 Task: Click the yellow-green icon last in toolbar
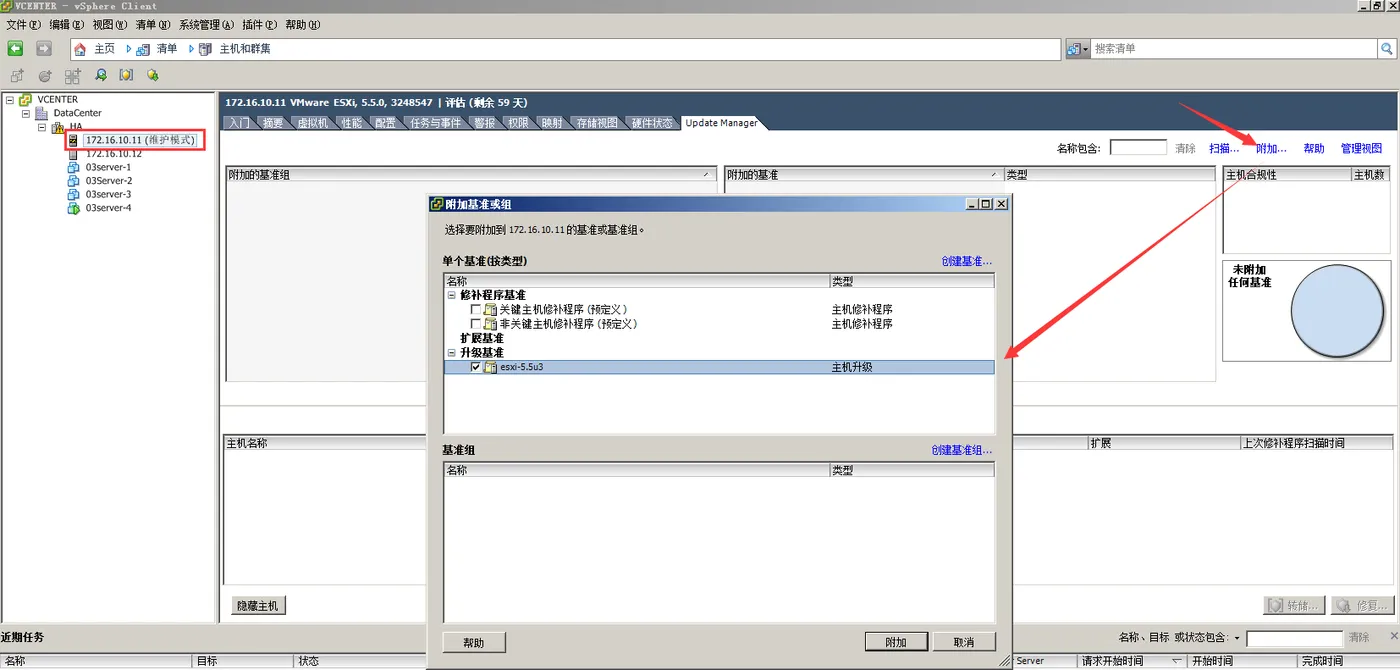click(x=153, y=75)
